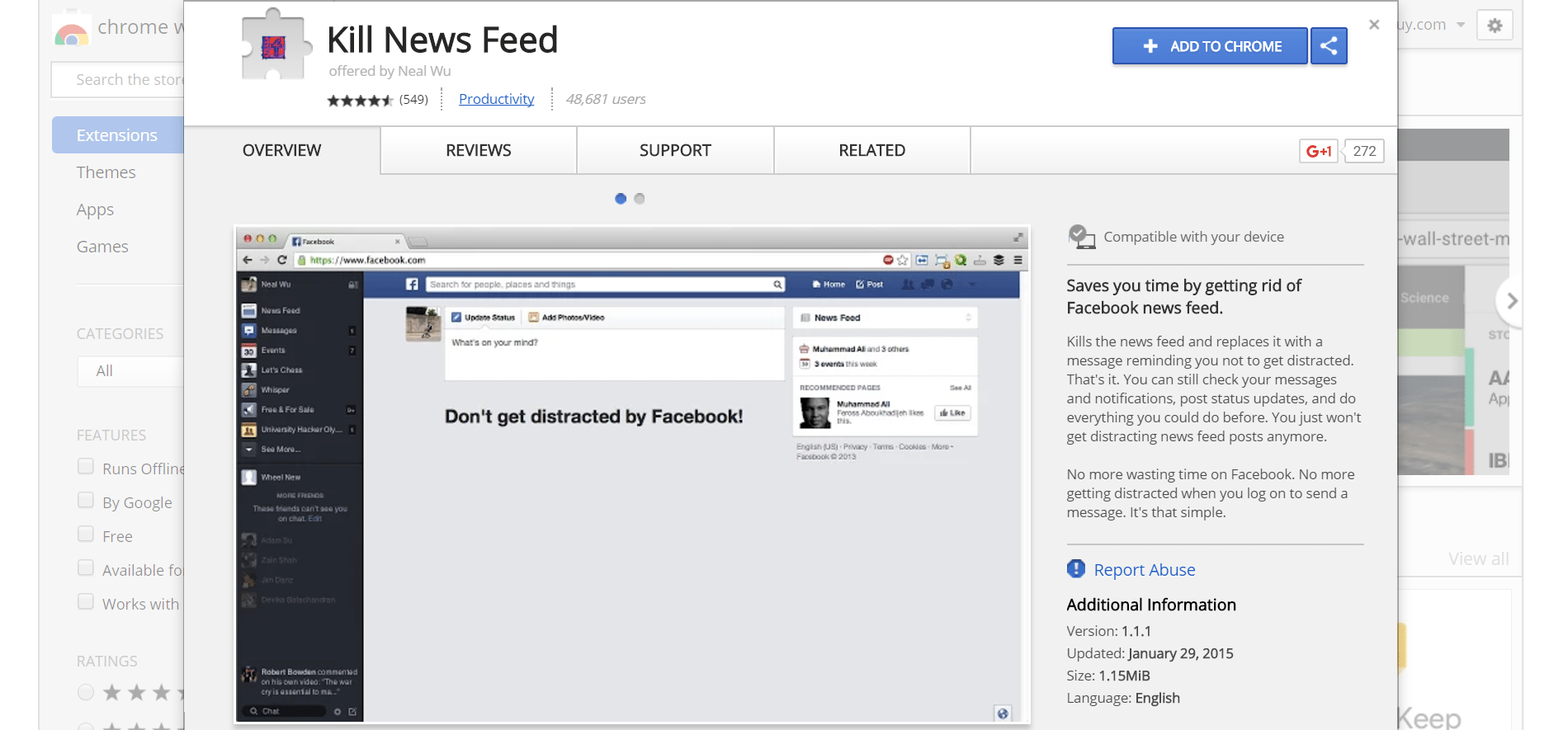
Task: Click the share icon button
Action: click(1329, 46)
